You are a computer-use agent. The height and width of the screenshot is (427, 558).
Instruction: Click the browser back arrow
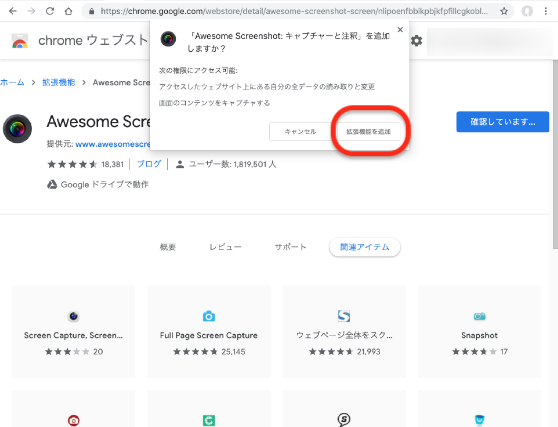pyautogui.click(x=13, y=11)
